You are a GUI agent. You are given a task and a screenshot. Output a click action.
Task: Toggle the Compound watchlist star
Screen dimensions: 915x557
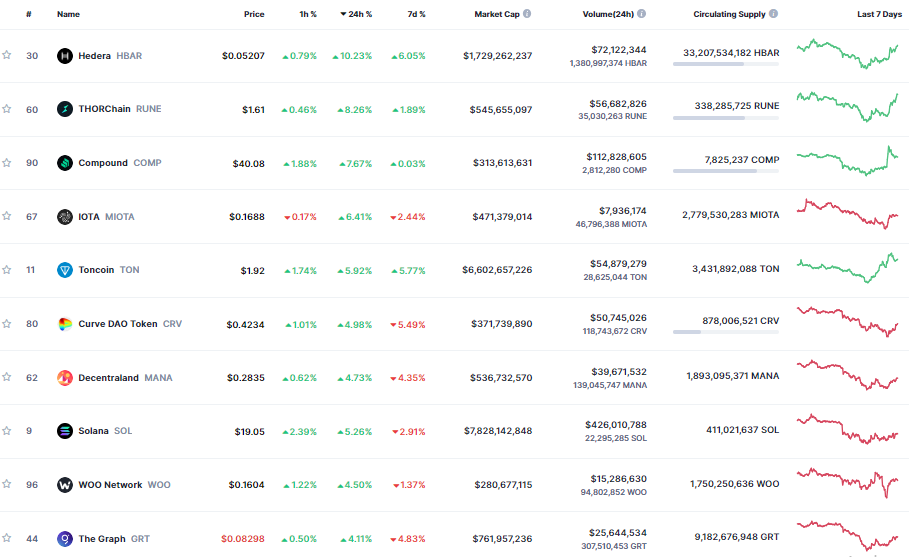pyautogui.click(x=7, y=162)
